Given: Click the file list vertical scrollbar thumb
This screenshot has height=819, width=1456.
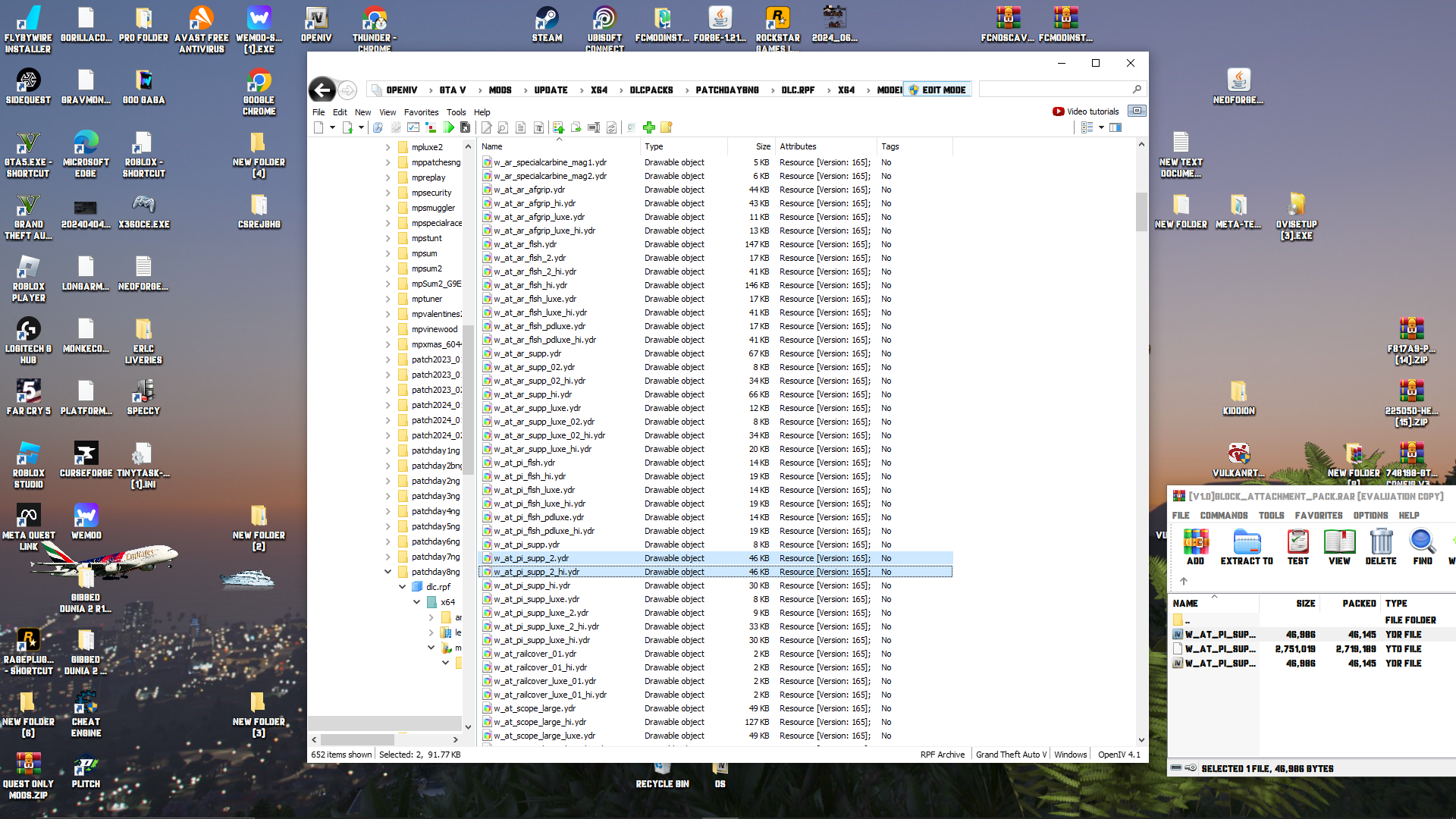Looking at the screenshot, I should 1141,212.
